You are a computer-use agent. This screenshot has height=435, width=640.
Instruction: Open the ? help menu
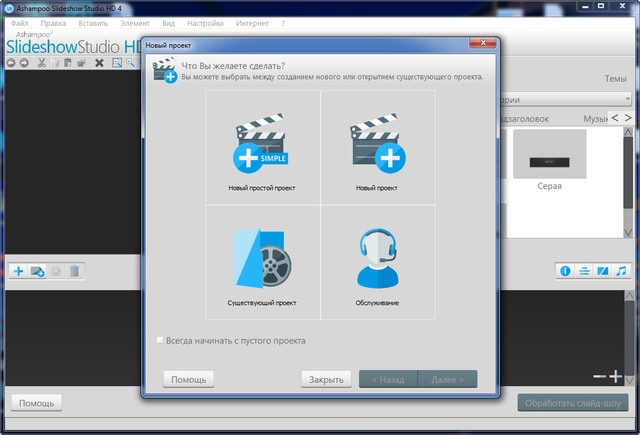[x=283, y=23]
